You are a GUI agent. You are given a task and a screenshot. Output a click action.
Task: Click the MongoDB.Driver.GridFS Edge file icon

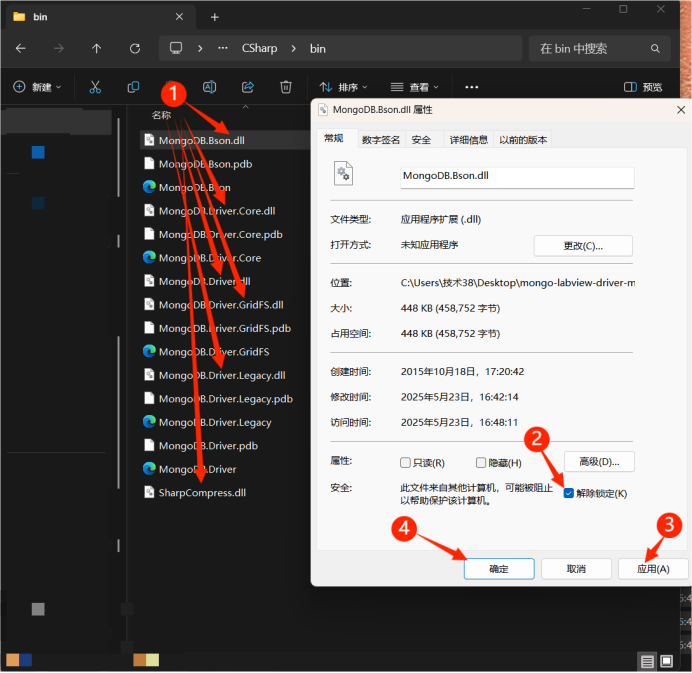(149, 351)
